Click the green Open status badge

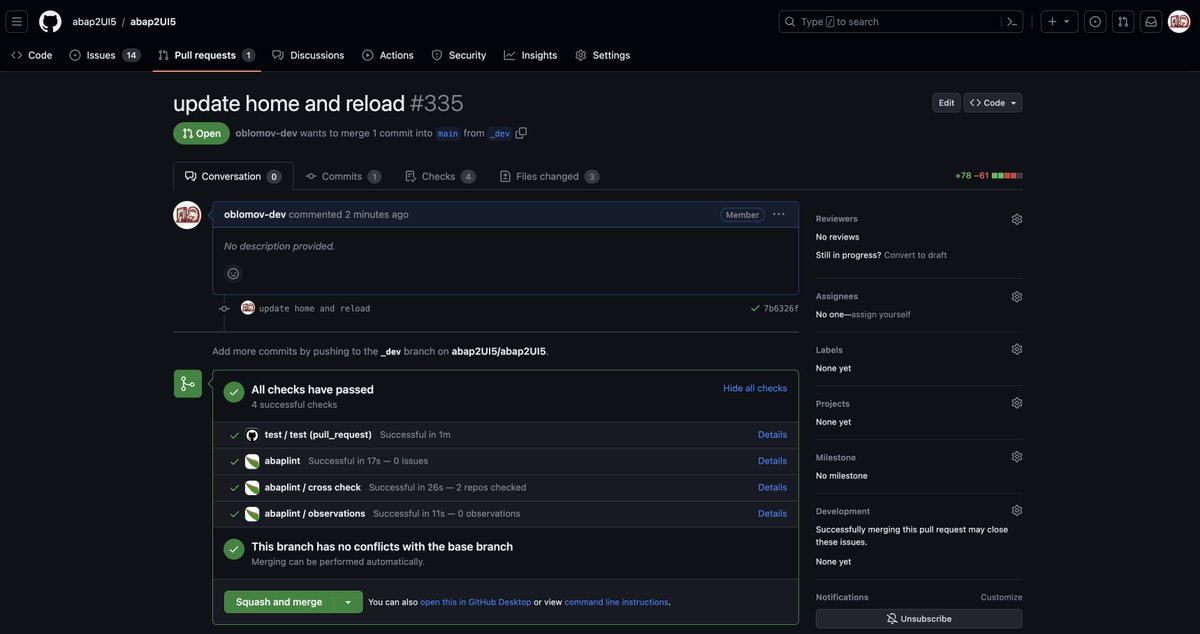(x=201, y=133)
